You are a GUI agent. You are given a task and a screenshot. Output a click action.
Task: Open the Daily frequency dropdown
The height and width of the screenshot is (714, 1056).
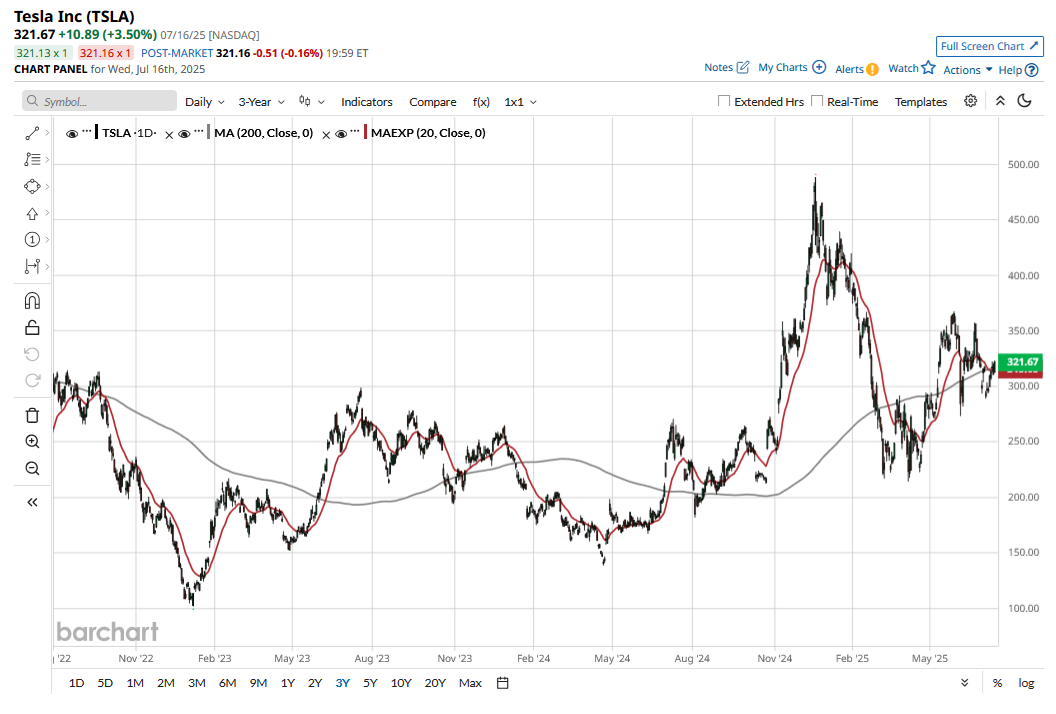pos(205,102)
